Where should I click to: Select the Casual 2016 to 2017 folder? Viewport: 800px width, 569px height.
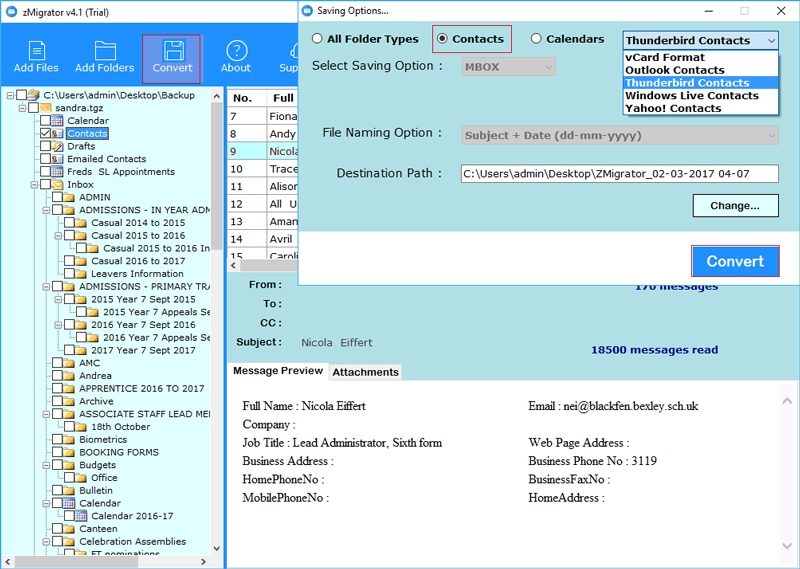138,261
